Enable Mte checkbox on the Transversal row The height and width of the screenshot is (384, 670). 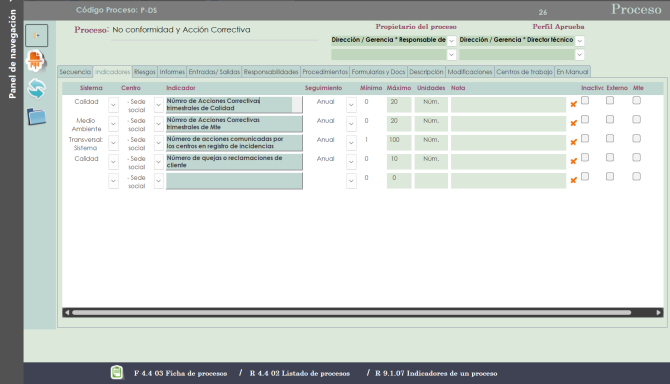pos(636,138)
